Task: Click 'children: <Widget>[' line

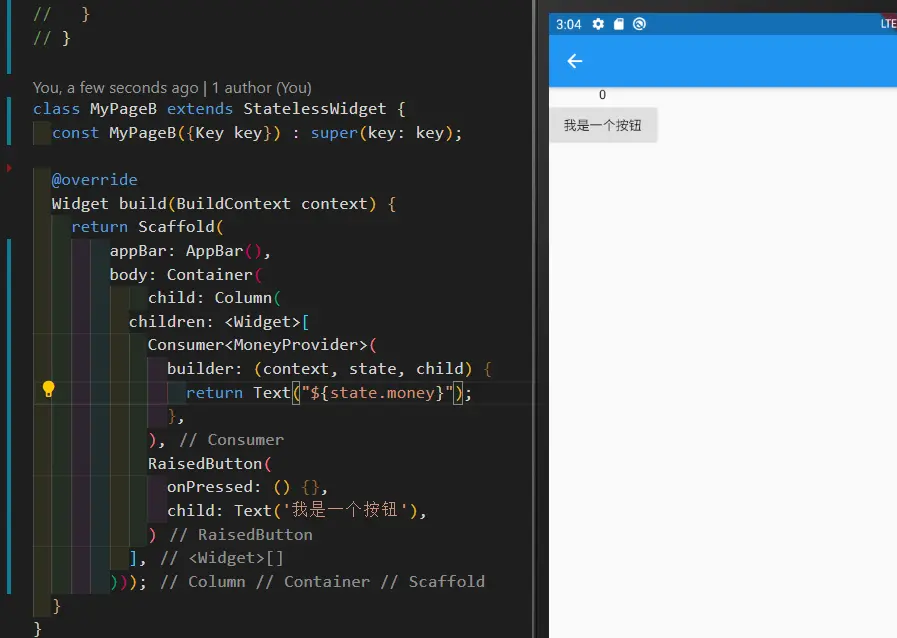Action: coord(219,322)
